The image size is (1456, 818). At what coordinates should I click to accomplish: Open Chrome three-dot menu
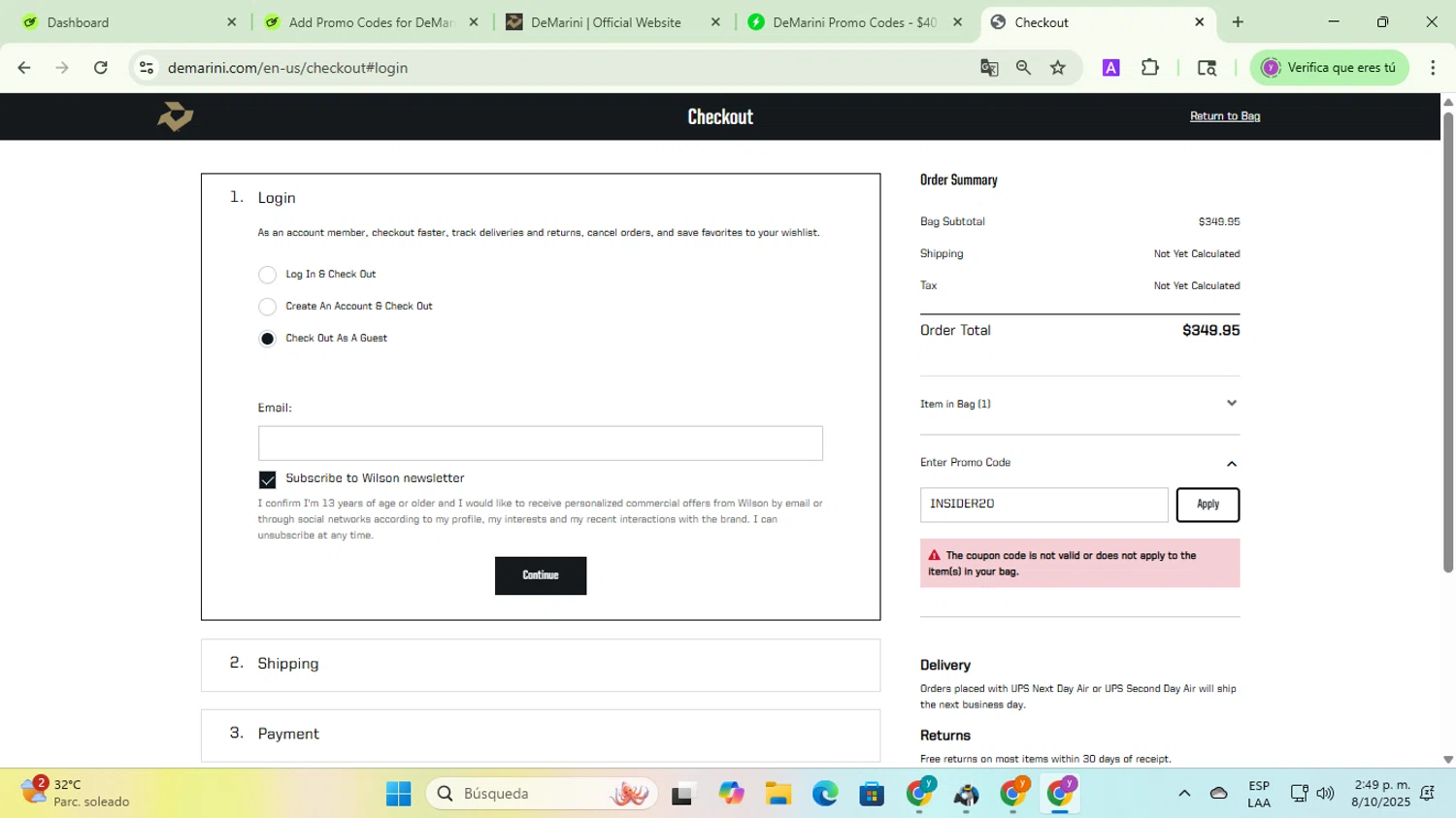click(x=1433, y=68)
